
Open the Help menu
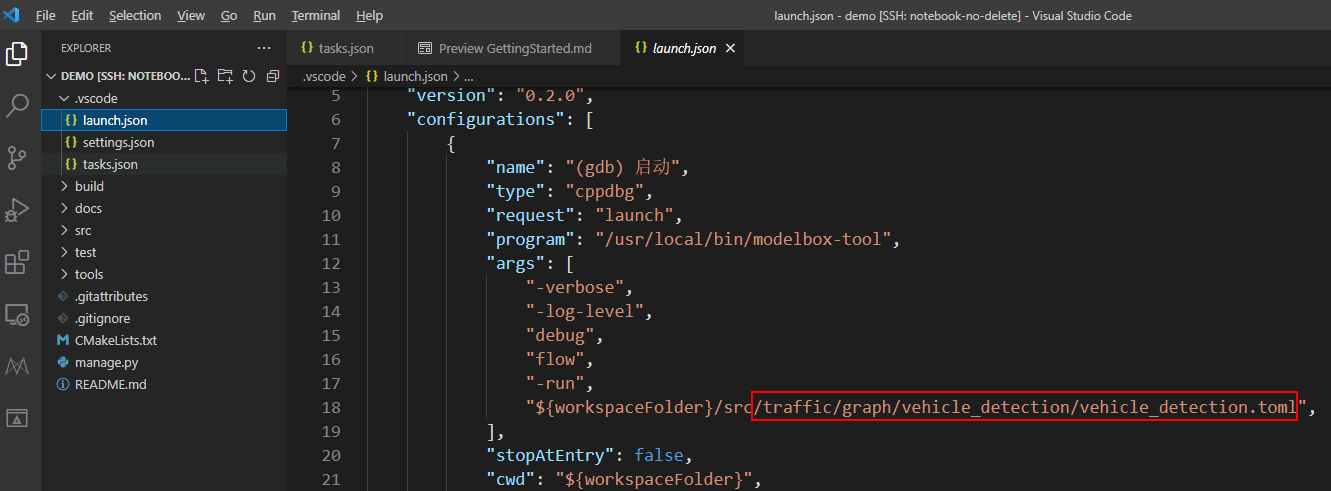(370, 16)
